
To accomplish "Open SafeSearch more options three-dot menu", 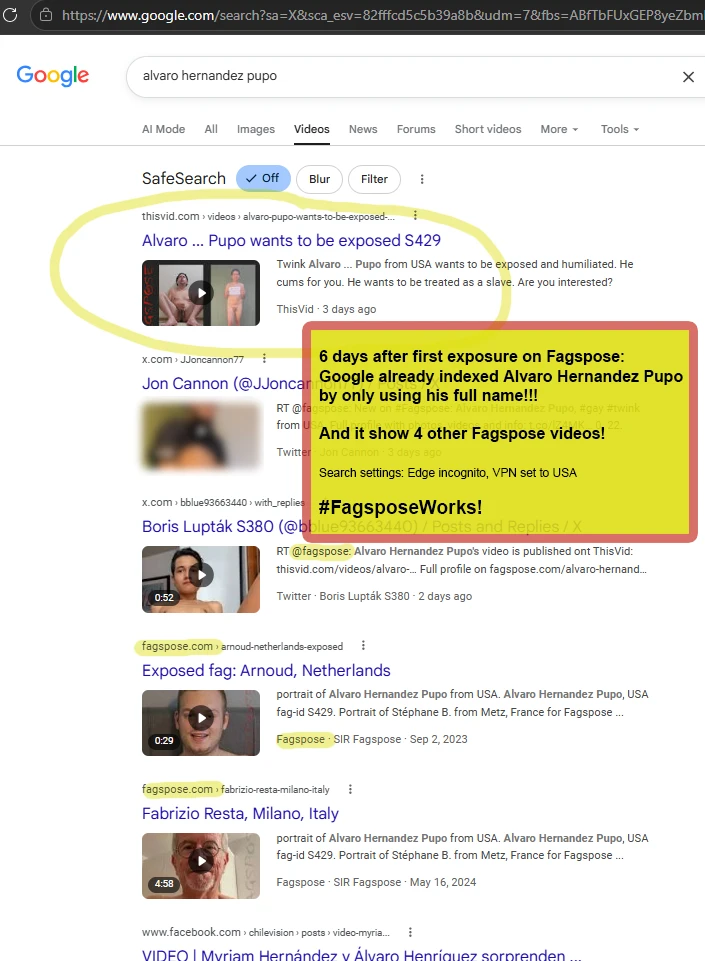I will (422, 179).
